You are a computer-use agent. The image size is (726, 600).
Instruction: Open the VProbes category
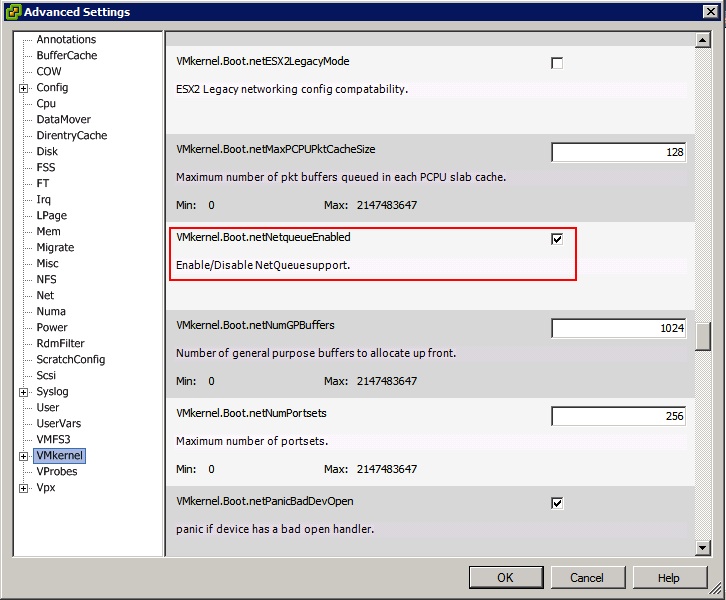[x=57, y=471]
